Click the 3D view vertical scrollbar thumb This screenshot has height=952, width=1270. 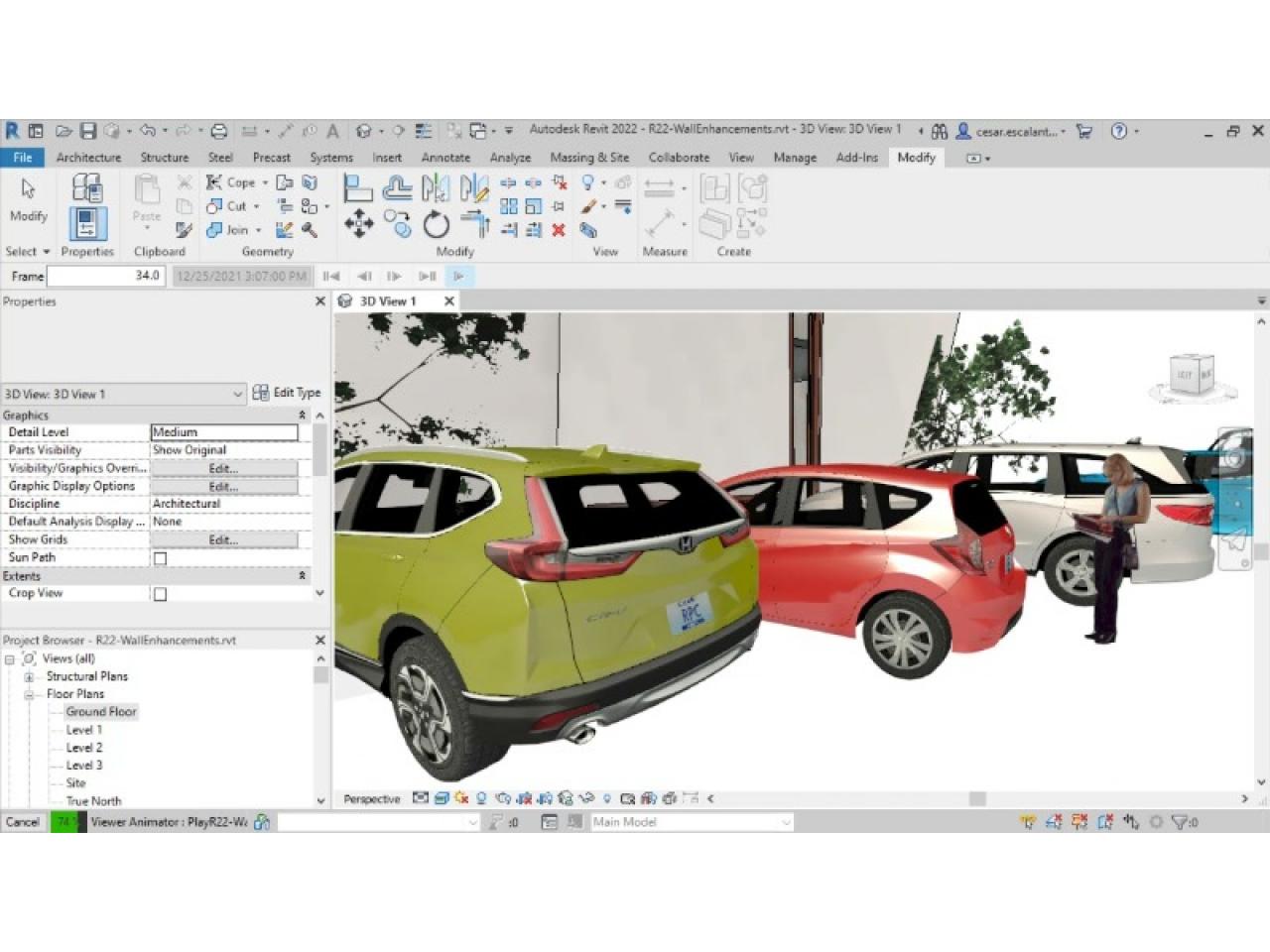pyautogui.click(x=1262, y=552)
